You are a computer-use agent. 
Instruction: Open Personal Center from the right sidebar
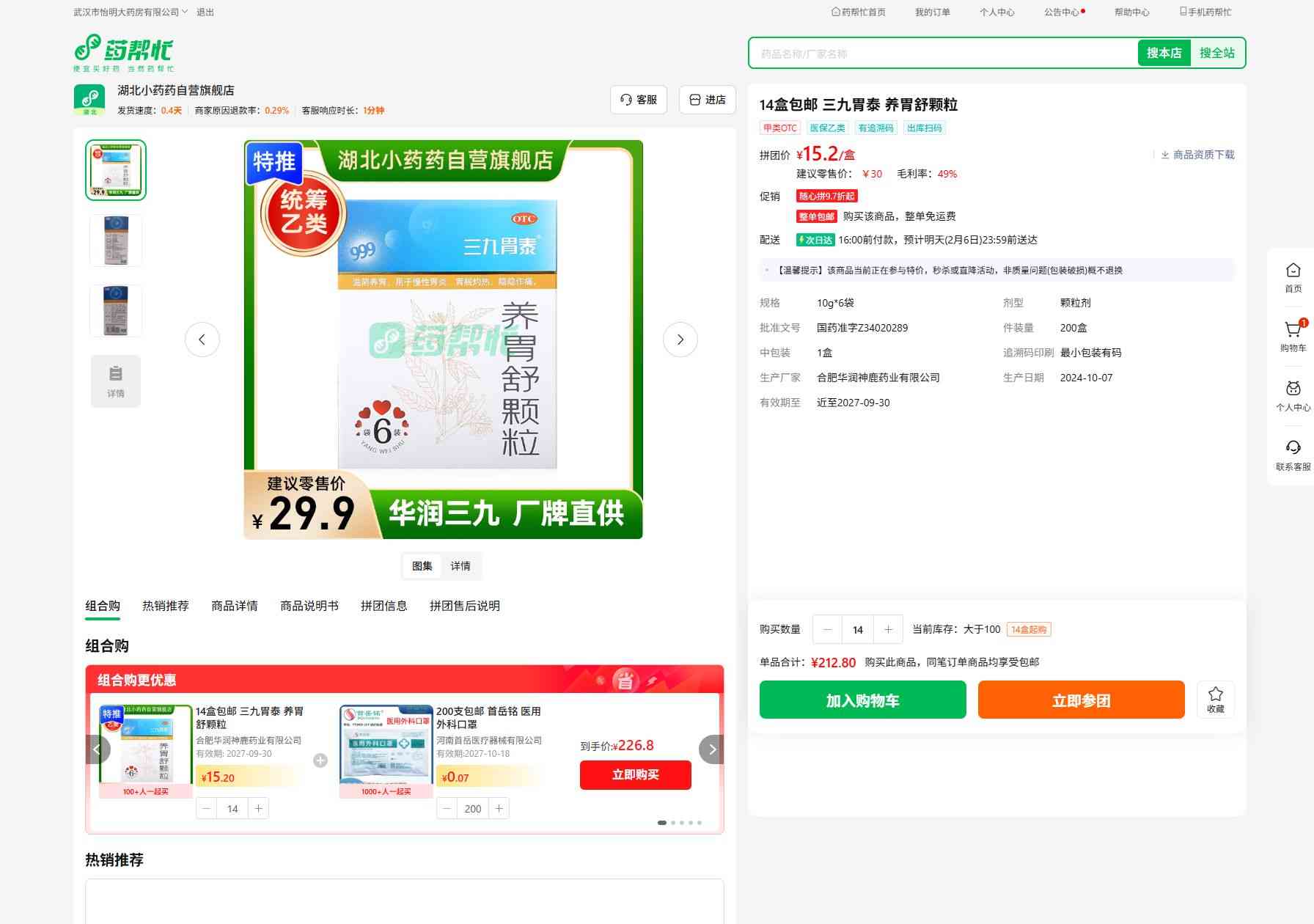(x=1293, y=395)
